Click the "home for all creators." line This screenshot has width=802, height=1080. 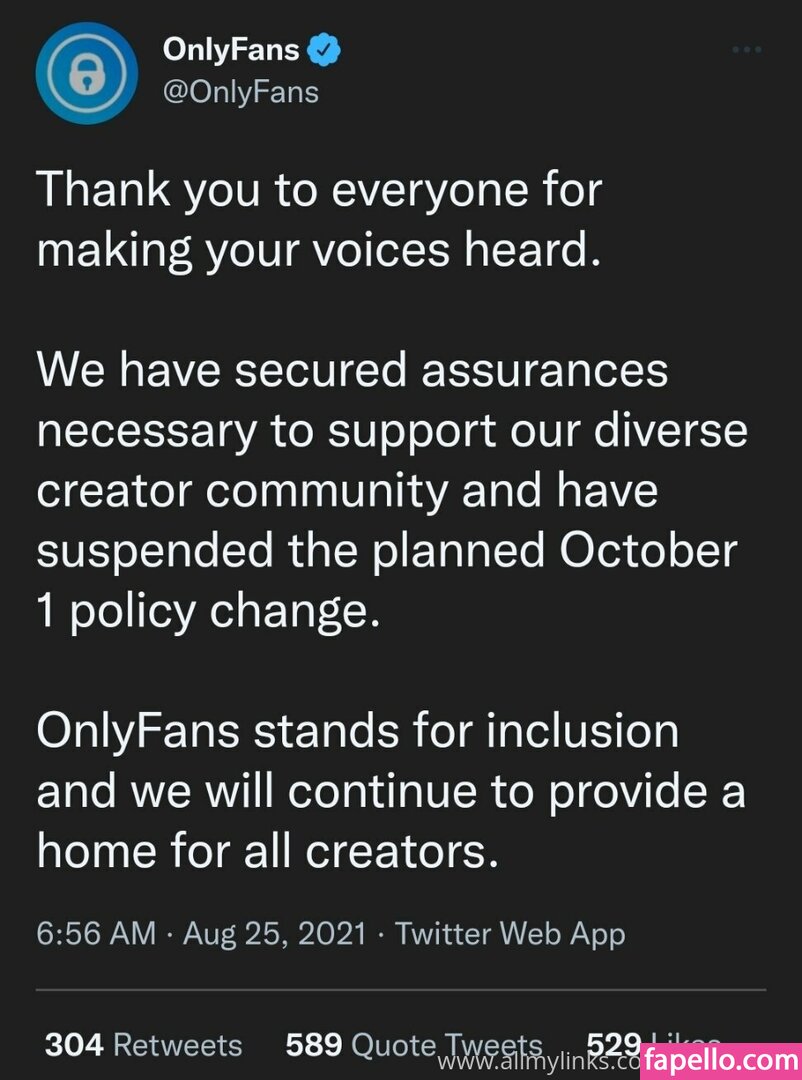click(267, 852)
